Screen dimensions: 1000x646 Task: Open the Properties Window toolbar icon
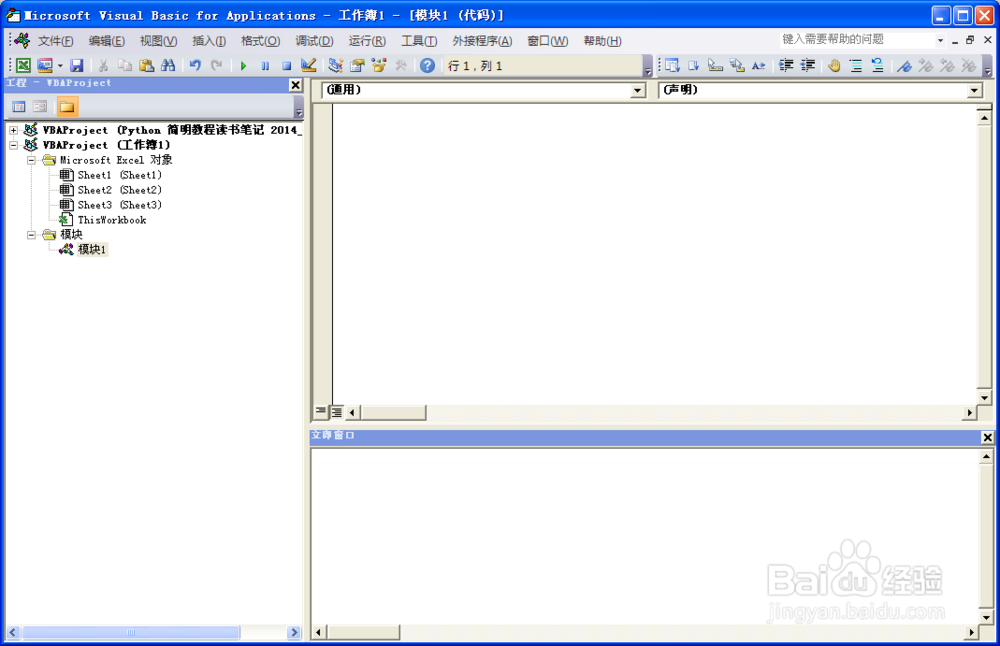357,65
